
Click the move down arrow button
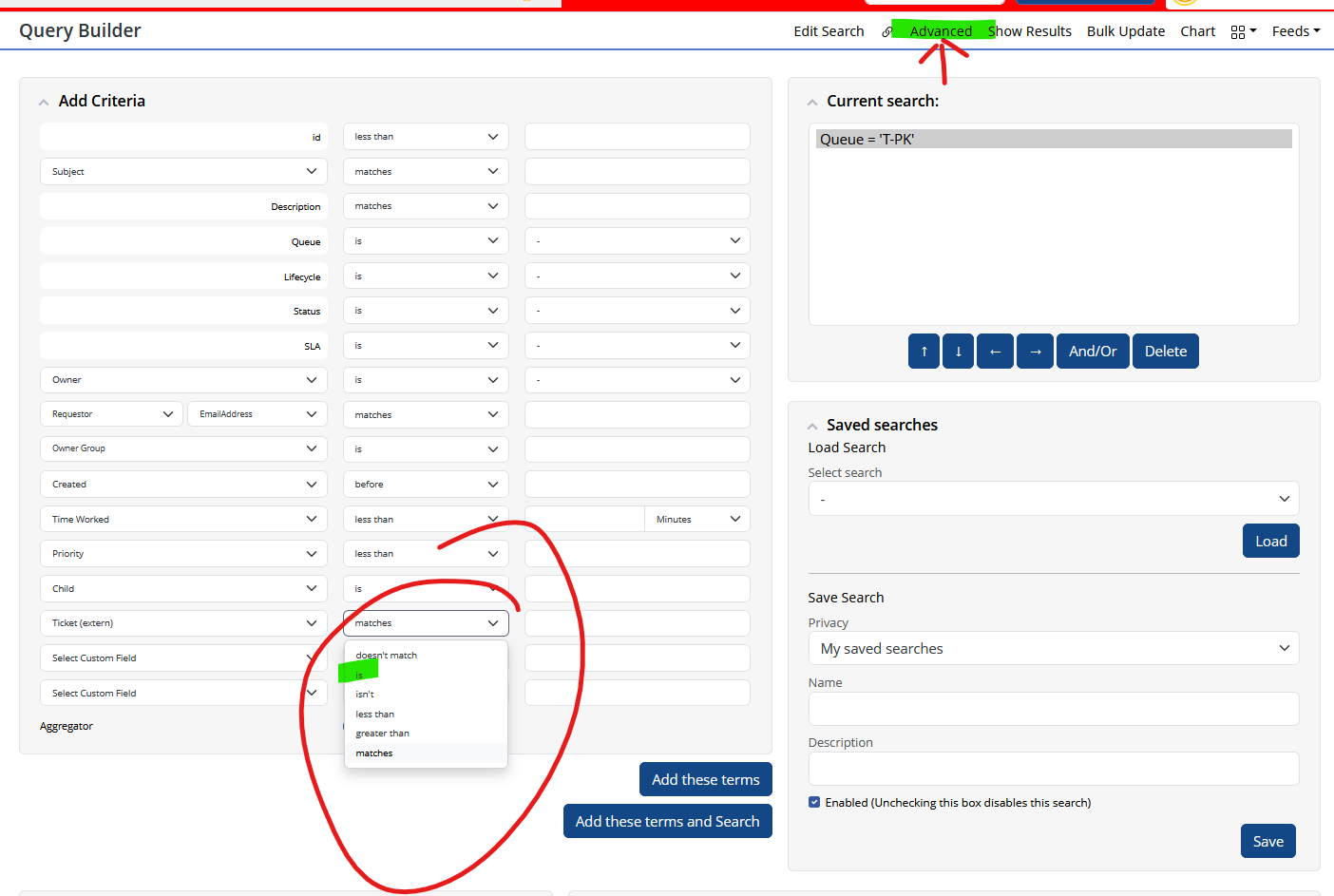pyautogui.click(x=958, y=351)
